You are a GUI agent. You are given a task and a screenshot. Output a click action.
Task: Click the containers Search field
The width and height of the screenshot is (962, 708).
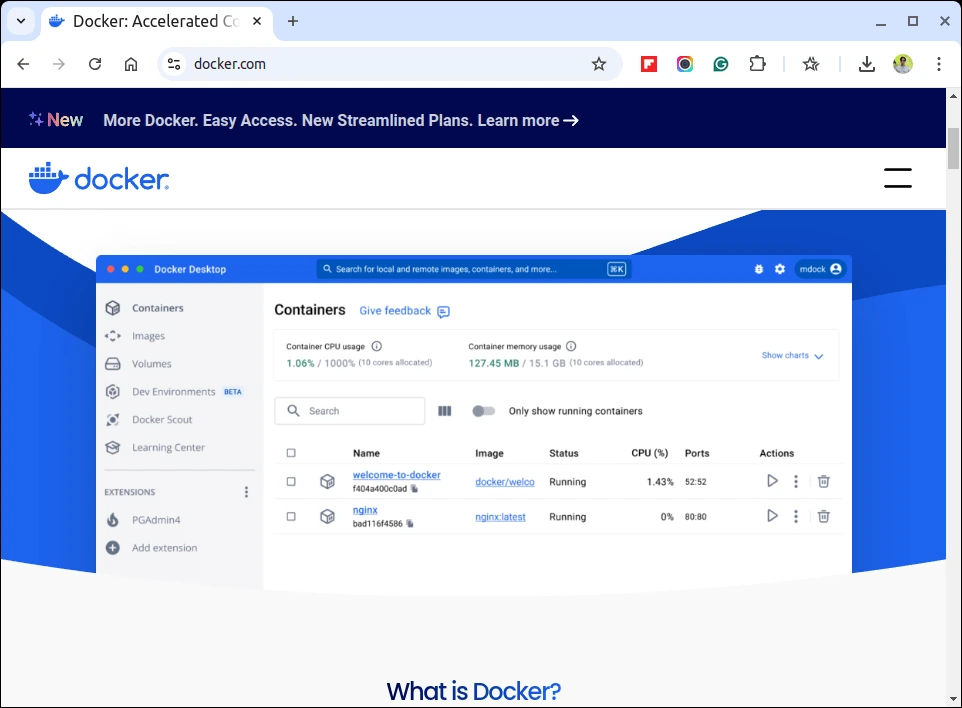[350, 411]
